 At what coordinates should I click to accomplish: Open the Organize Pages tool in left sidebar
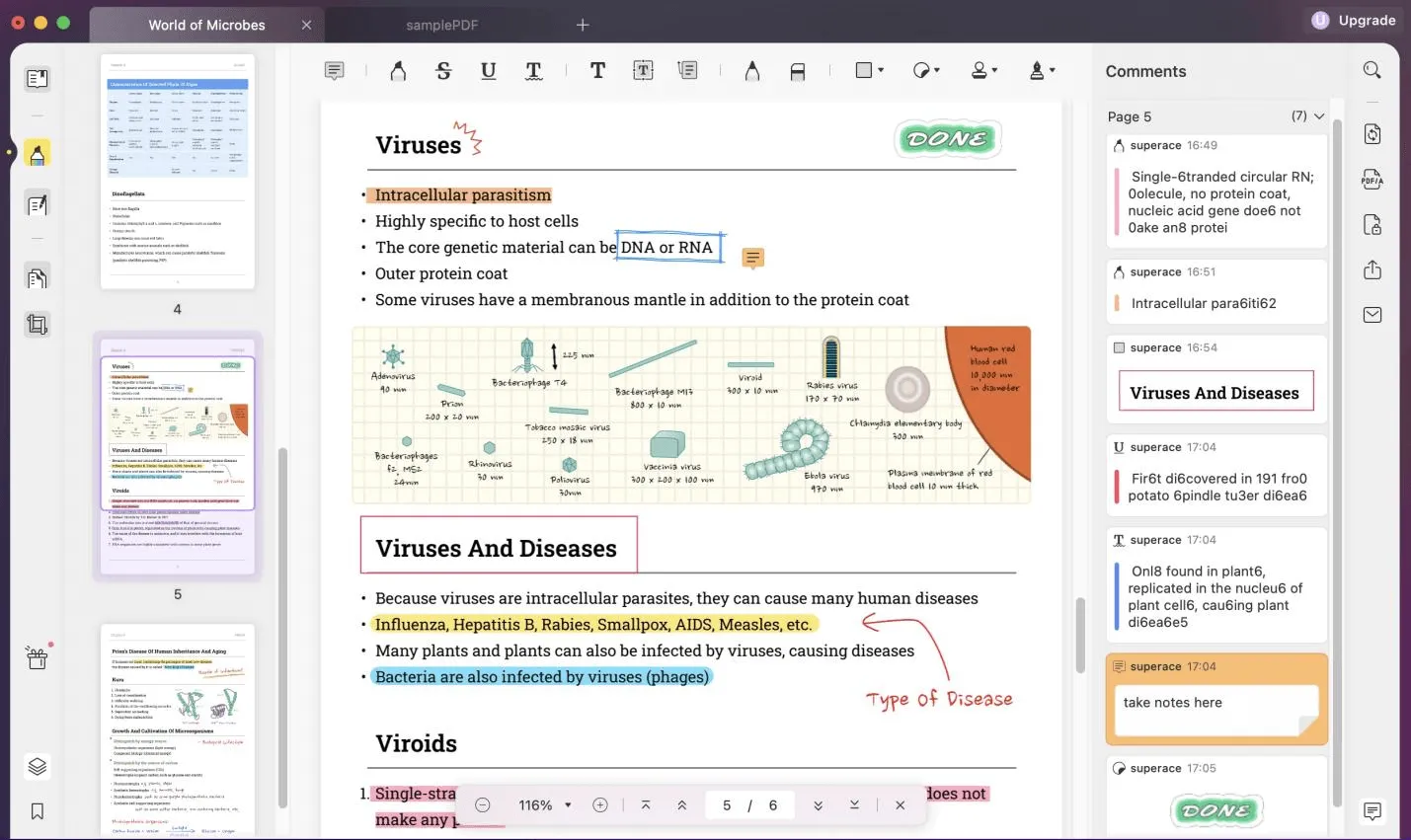coord(38,278)
